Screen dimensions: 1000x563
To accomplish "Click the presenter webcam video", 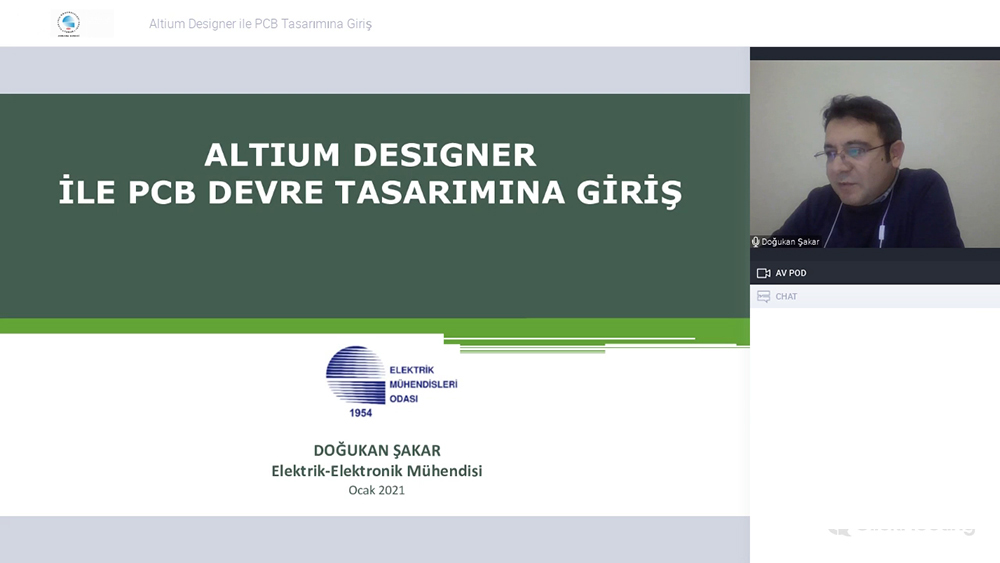I will tap(875, 154).
